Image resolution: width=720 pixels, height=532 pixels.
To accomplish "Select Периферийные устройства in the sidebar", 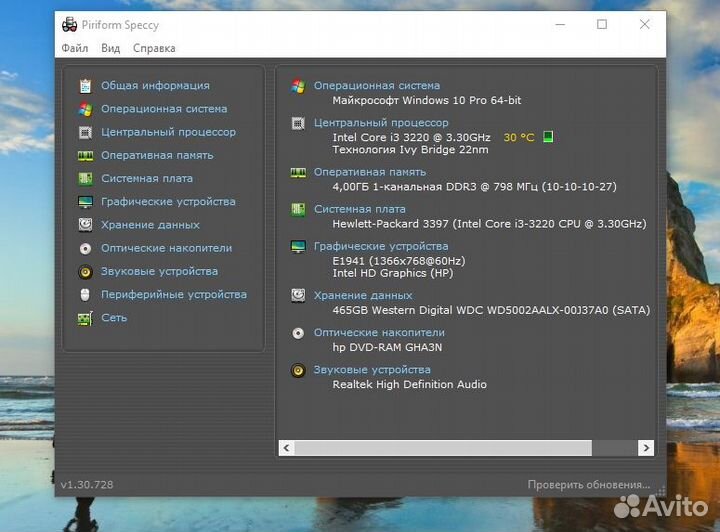I will pyautogui.click(x=174, y=295).
